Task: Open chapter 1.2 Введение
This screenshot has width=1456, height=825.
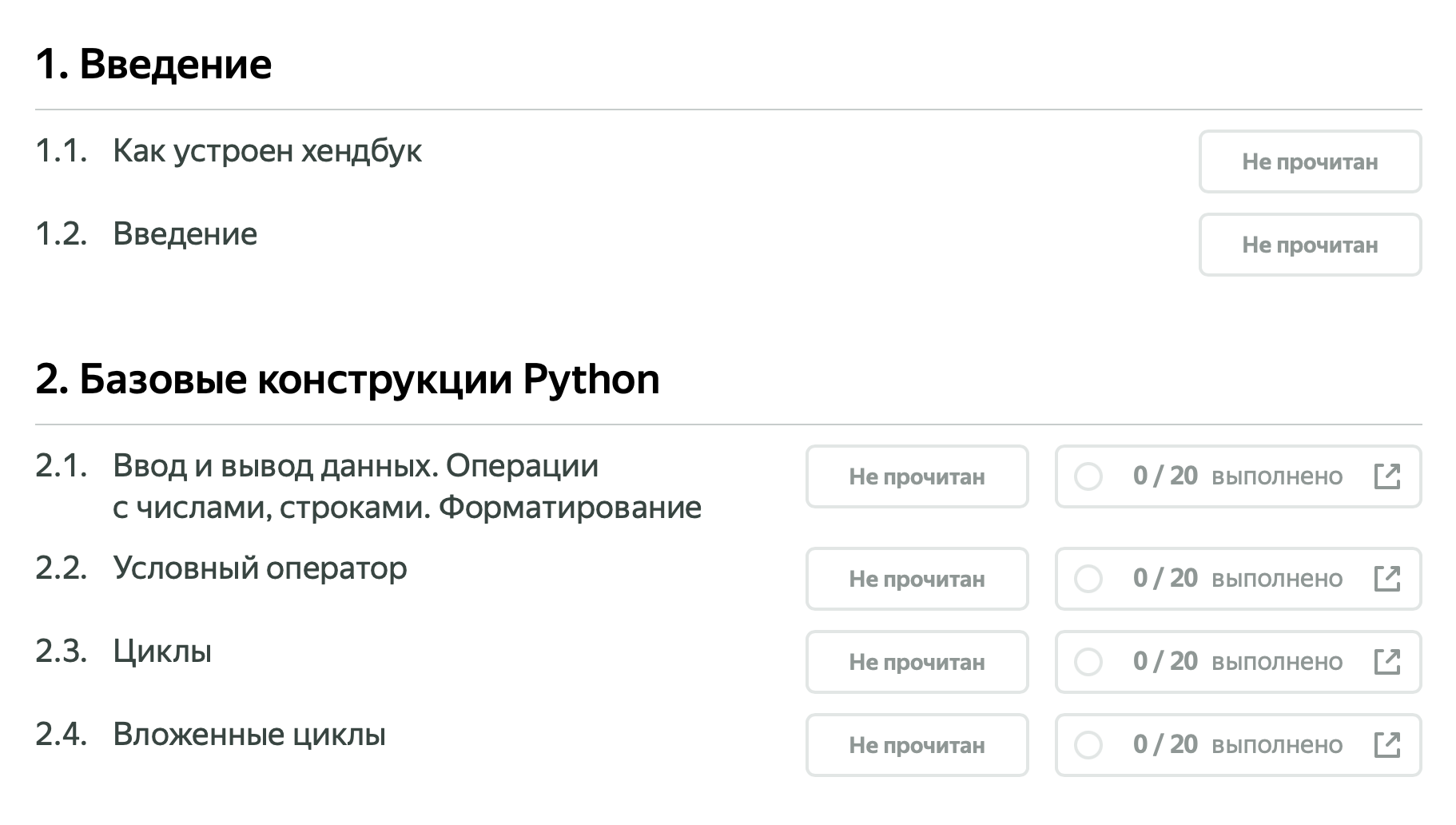Action: (x=185, y=233)
